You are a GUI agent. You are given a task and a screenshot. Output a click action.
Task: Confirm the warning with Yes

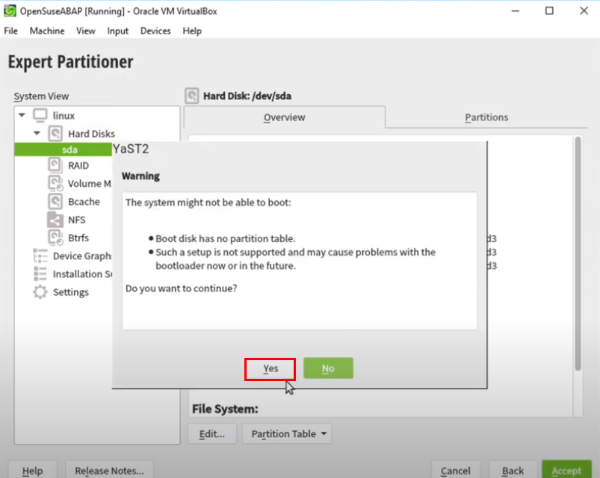click(x=270, y=369)
